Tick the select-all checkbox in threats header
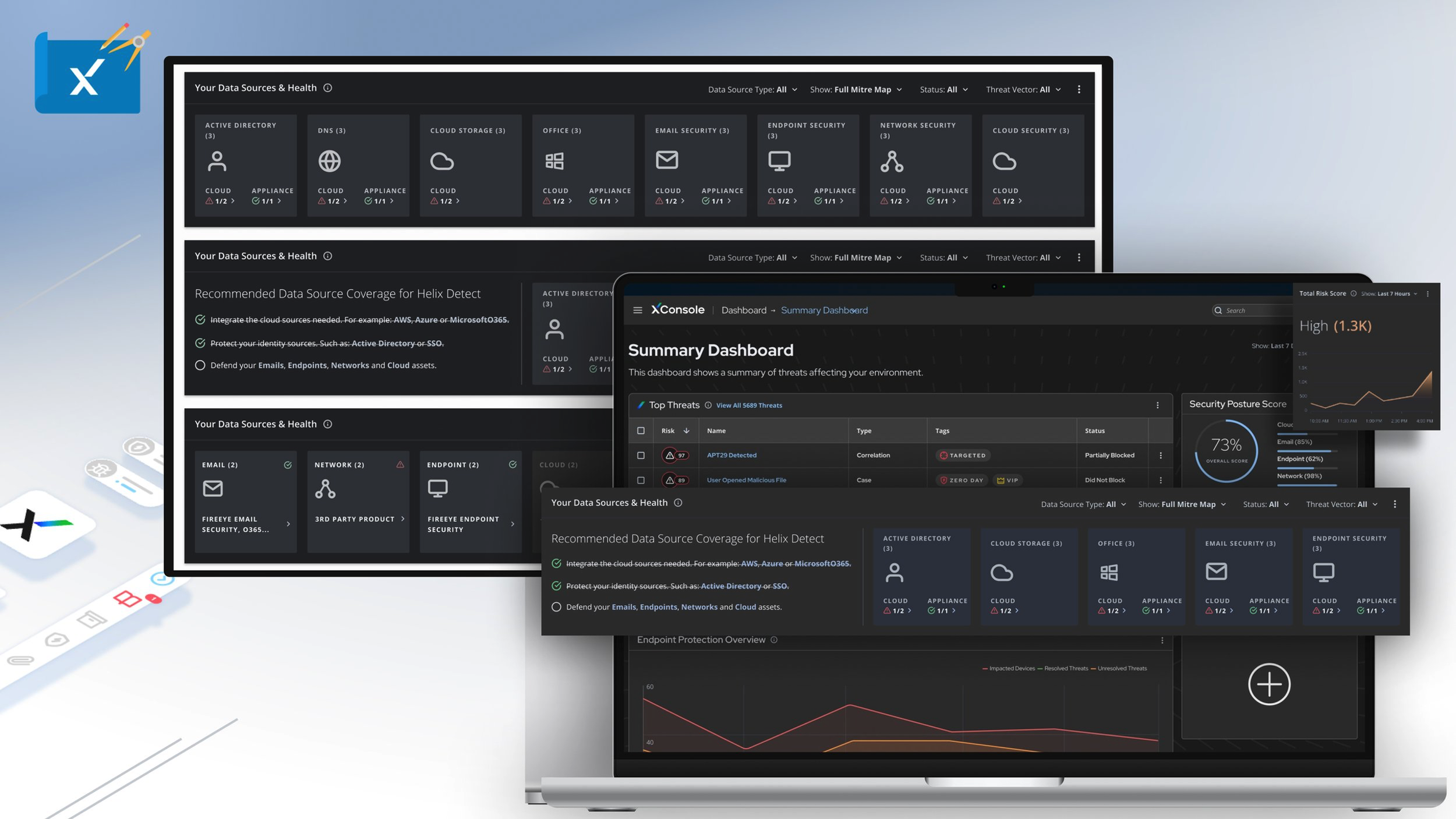 [x=641, y=431]
